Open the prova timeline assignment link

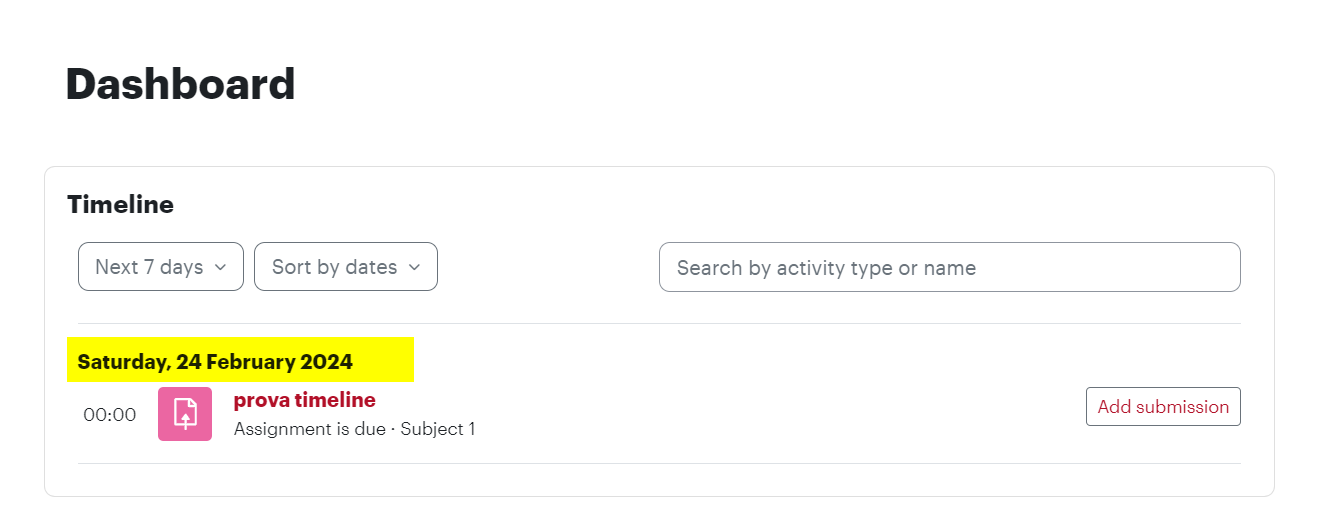(x=305, y=400)
